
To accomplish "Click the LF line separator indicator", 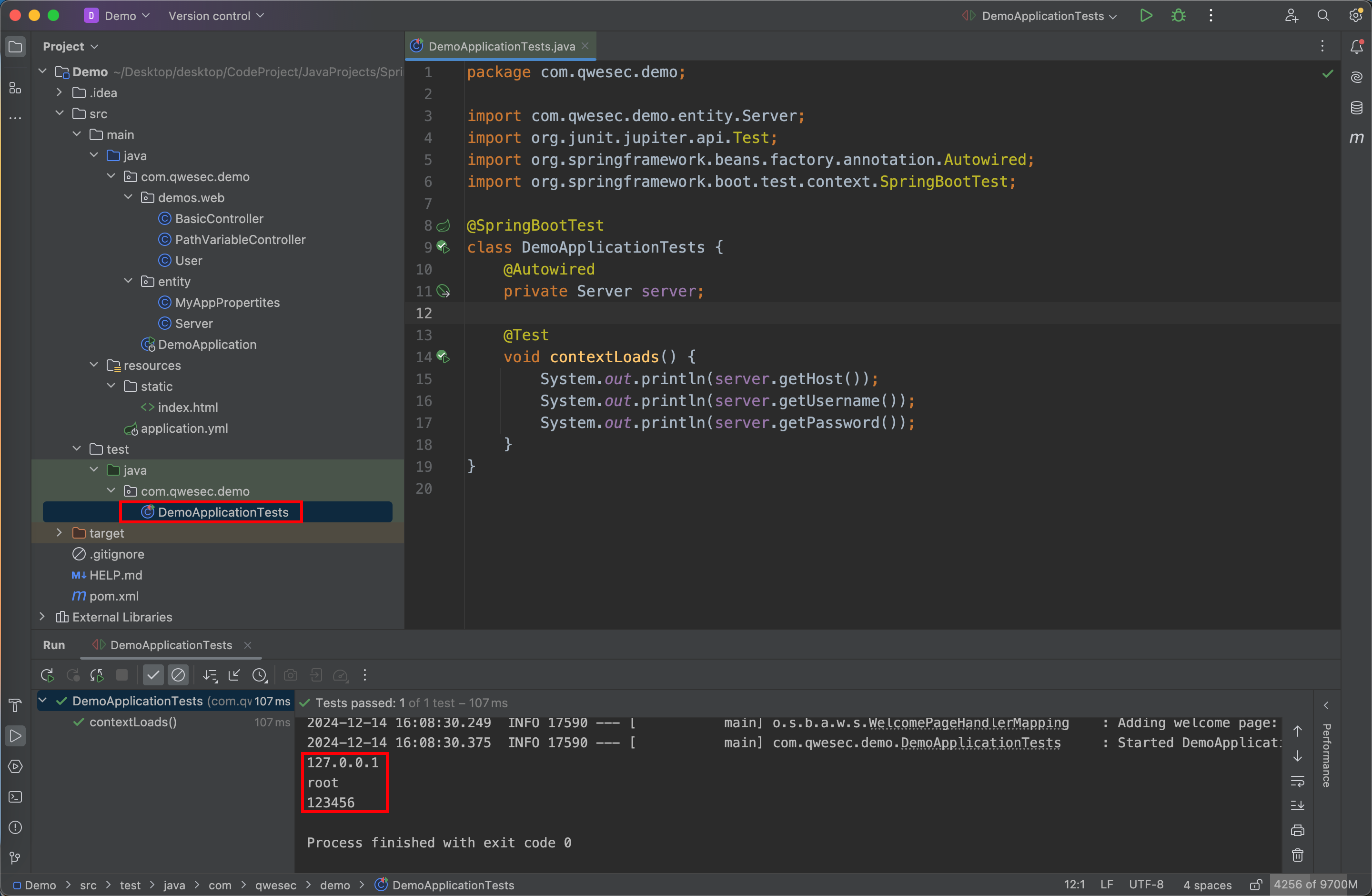I will click(1106, 885).
